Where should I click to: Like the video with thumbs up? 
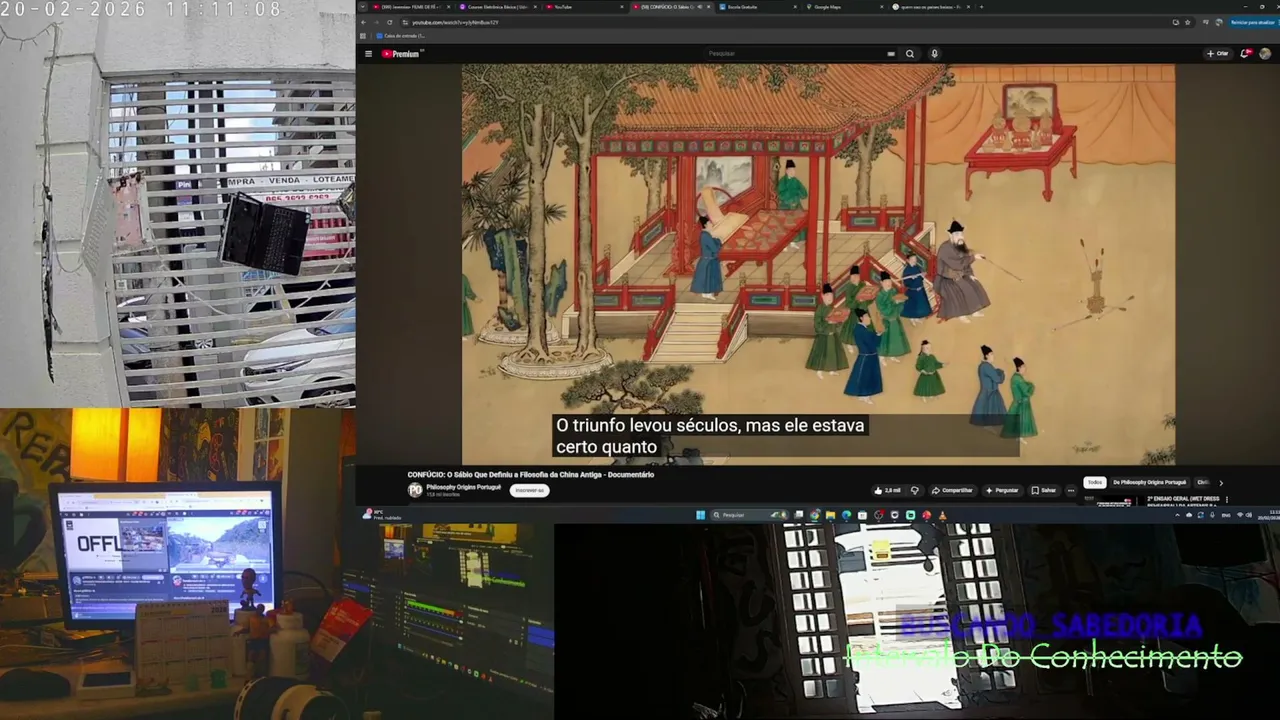[887, 490]
